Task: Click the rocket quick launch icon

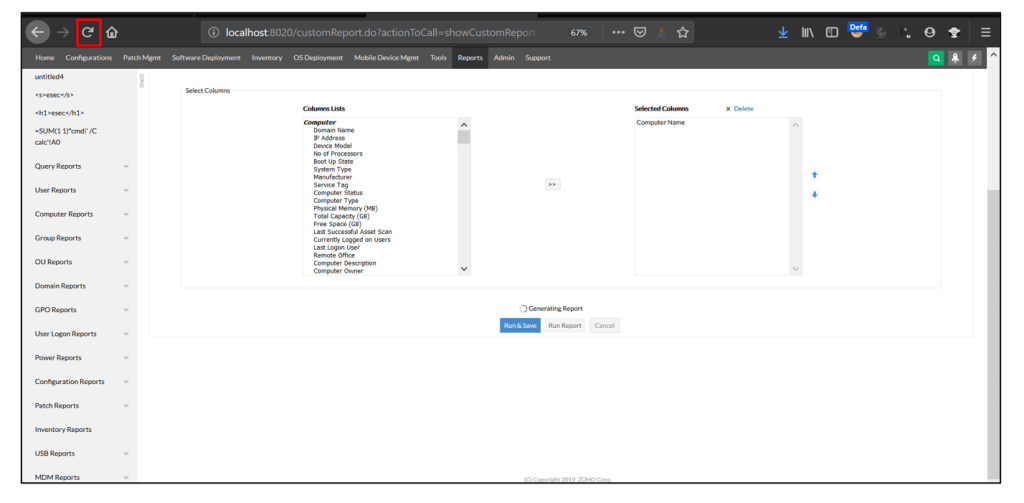Action: point(955,58)
